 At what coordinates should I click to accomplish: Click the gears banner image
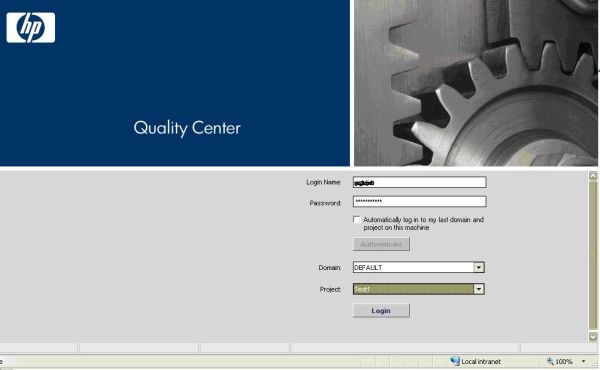coord(476,83)
